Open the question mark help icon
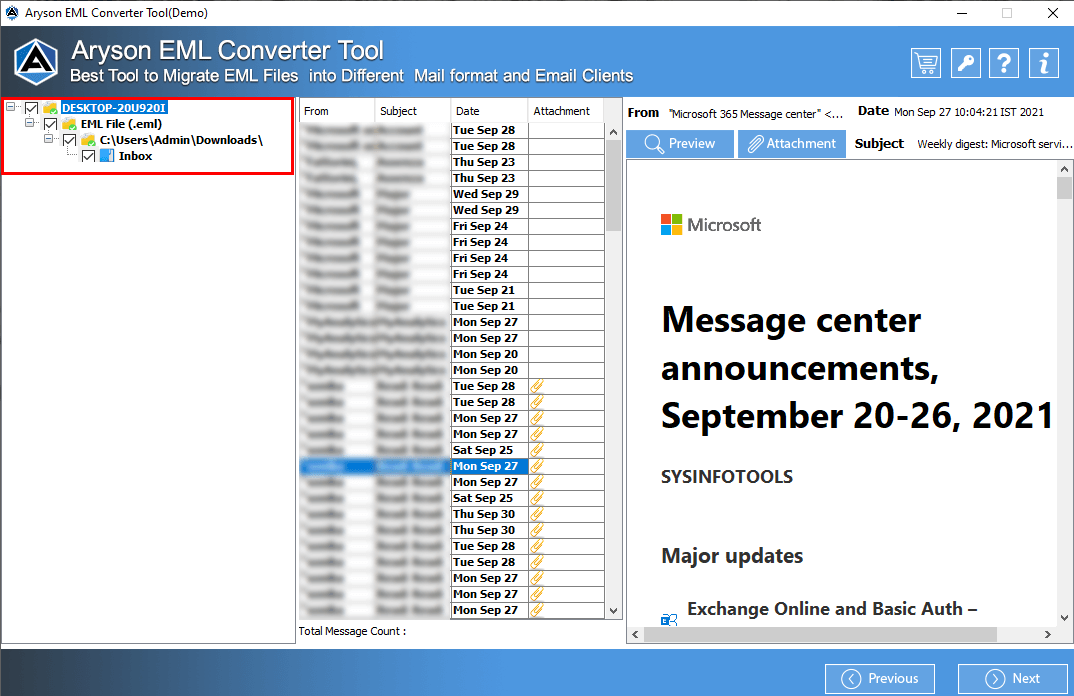1074x696 pixels. pos(1004,64)
